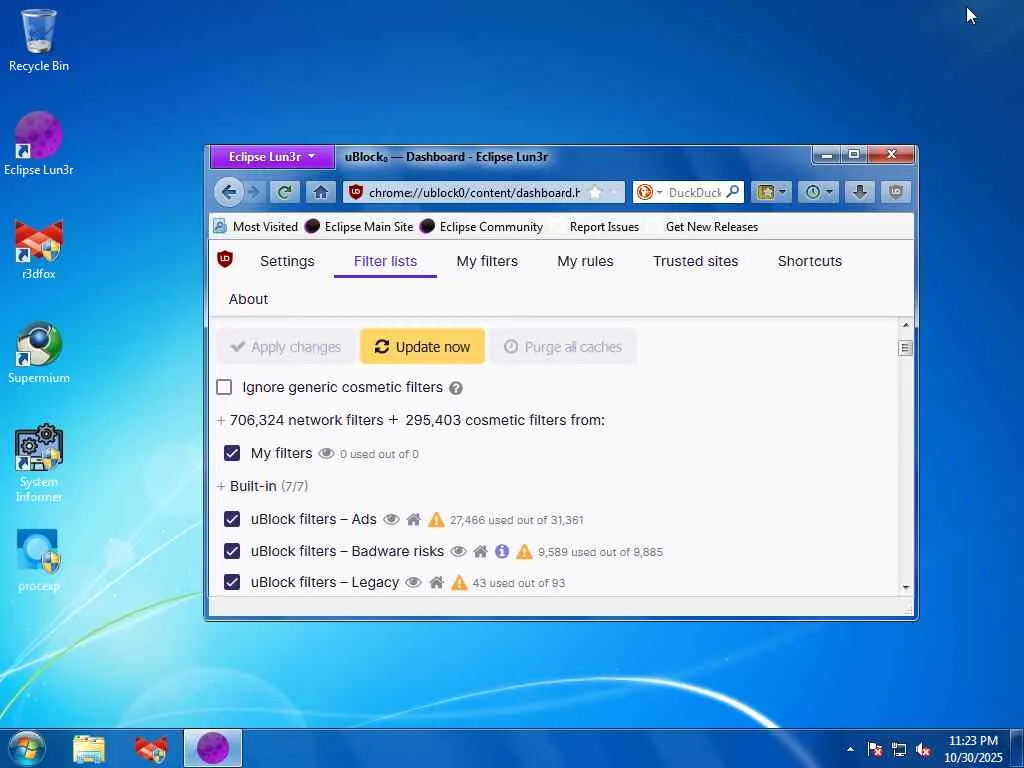The image size is (1024, 768).
Task: Click the r3dfox taskbar icon
Action: pyautogui.click(x=151, y=748)
